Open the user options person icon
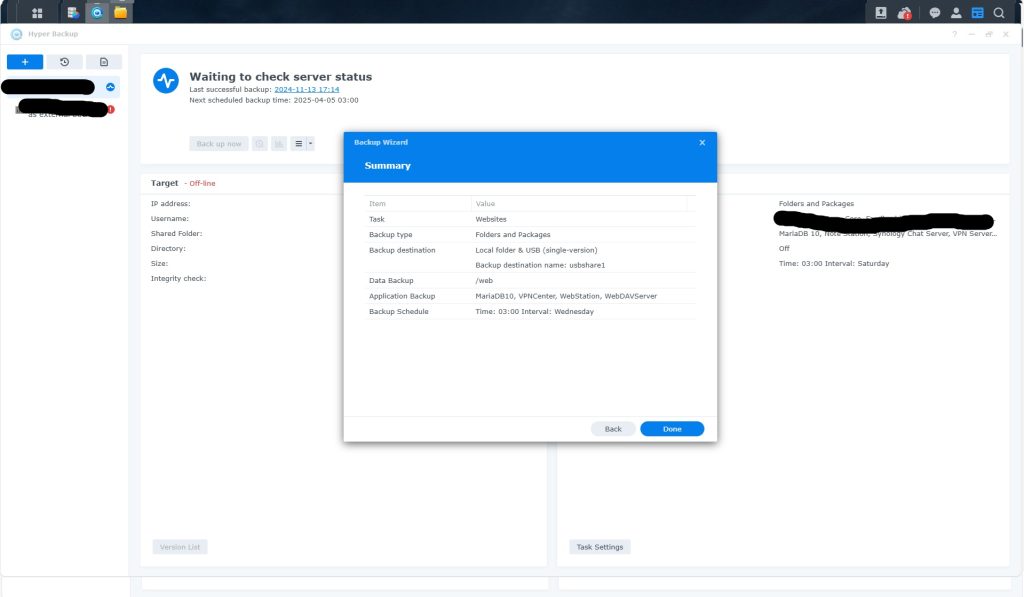This screenshot has height=597, width=1024. pos(956,12)
